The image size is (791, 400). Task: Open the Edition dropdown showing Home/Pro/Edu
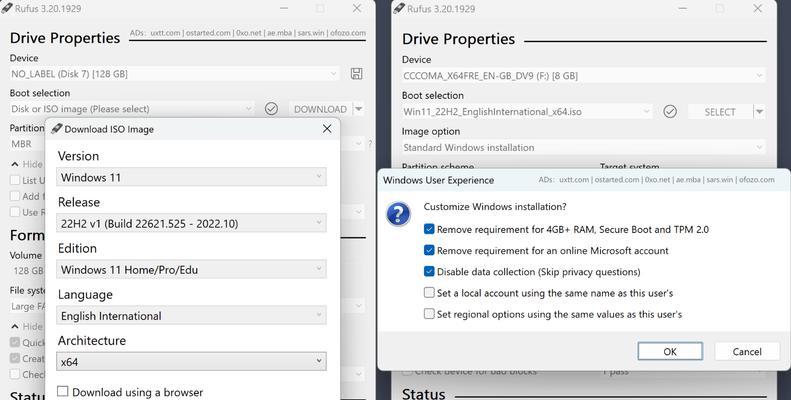(191, 269)
